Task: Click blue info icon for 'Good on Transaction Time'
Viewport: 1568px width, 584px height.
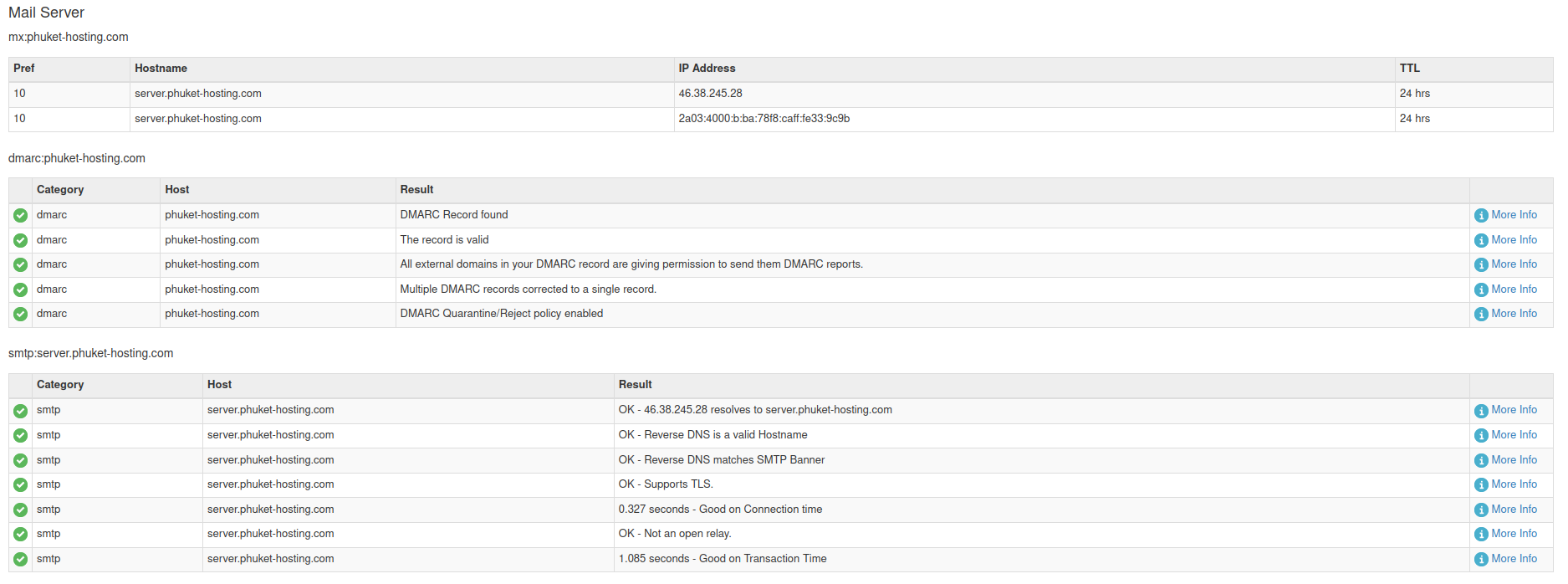Action: click(1481, 560)
